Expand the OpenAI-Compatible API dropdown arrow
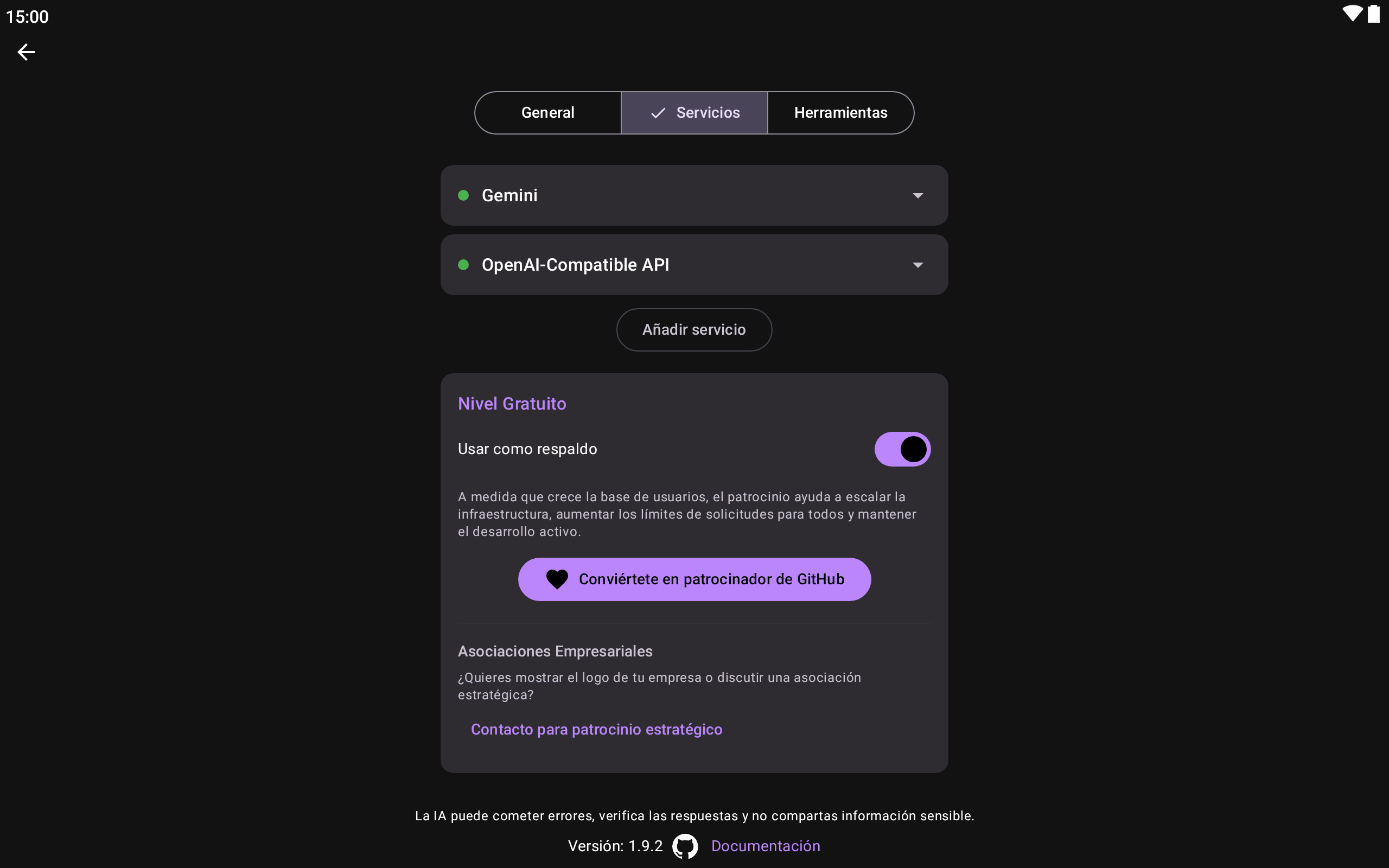Screen dimensions: 1389x868 [918, 265]
